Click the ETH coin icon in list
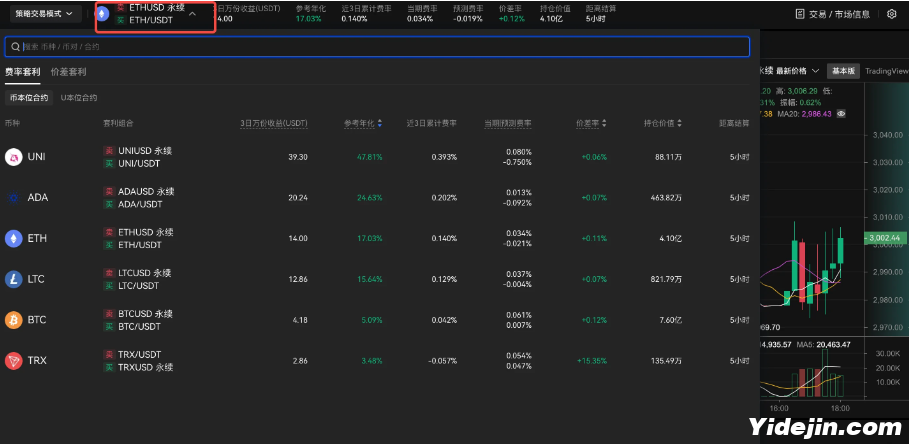Viewport: 909px width, 444px height. [x=13, y=238]
